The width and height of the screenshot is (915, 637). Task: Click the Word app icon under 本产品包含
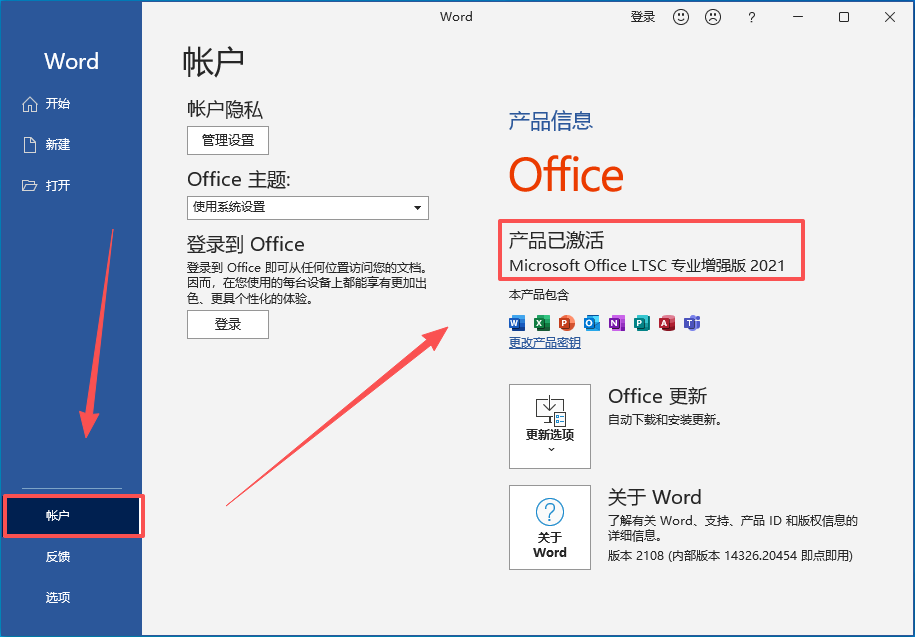[517, 323]
